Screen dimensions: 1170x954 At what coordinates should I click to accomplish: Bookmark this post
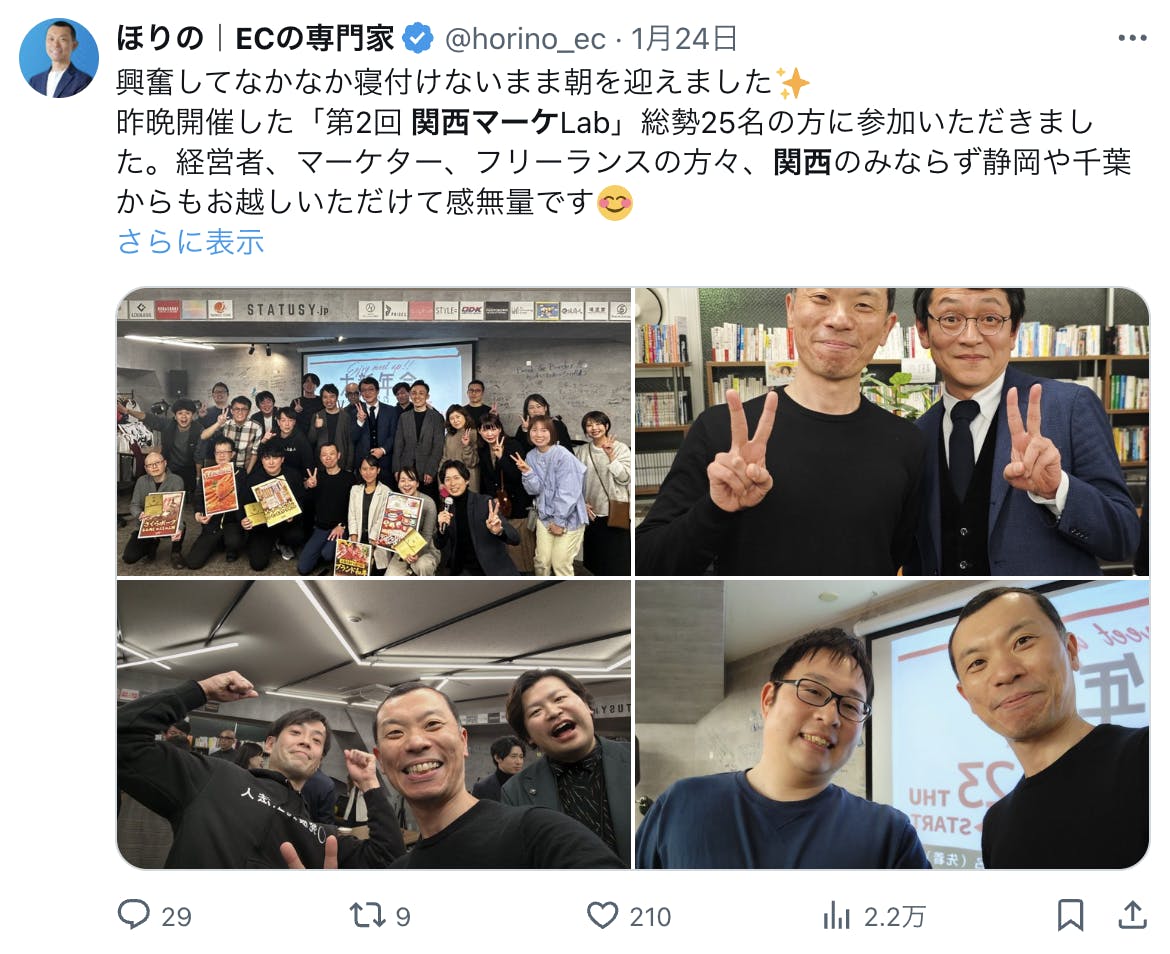point(1070,915)
